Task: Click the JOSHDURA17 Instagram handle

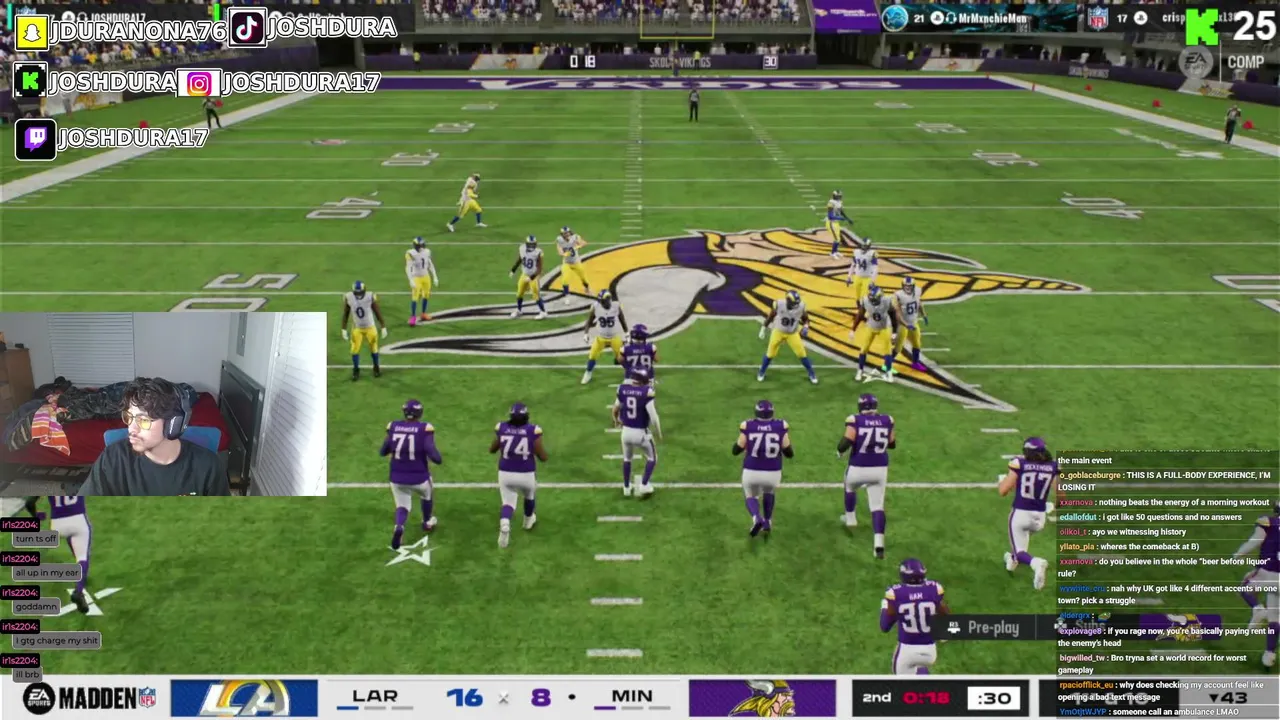Action: tap(300, 83)
